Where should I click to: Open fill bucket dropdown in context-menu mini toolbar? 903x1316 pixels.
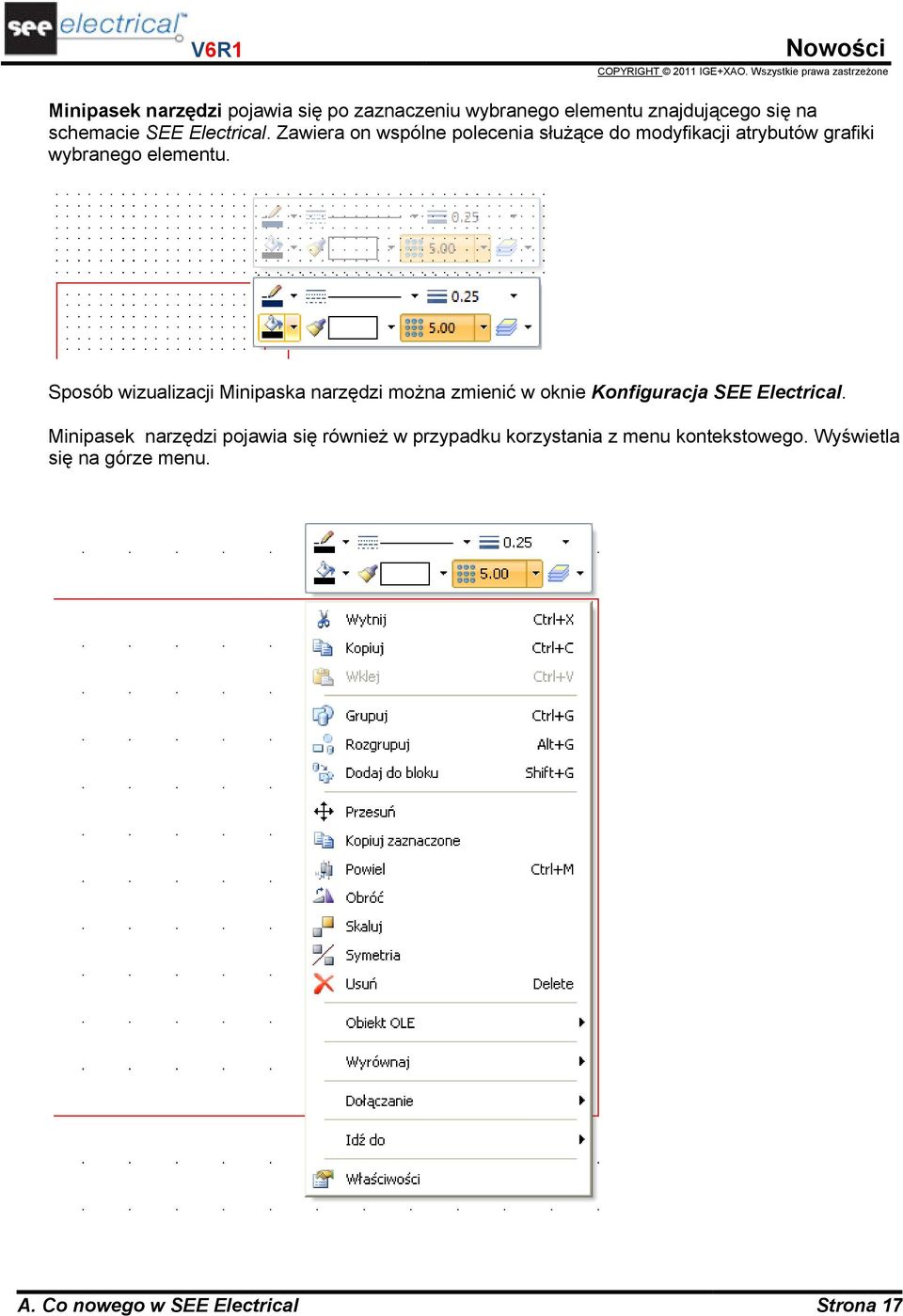(345, 573)
